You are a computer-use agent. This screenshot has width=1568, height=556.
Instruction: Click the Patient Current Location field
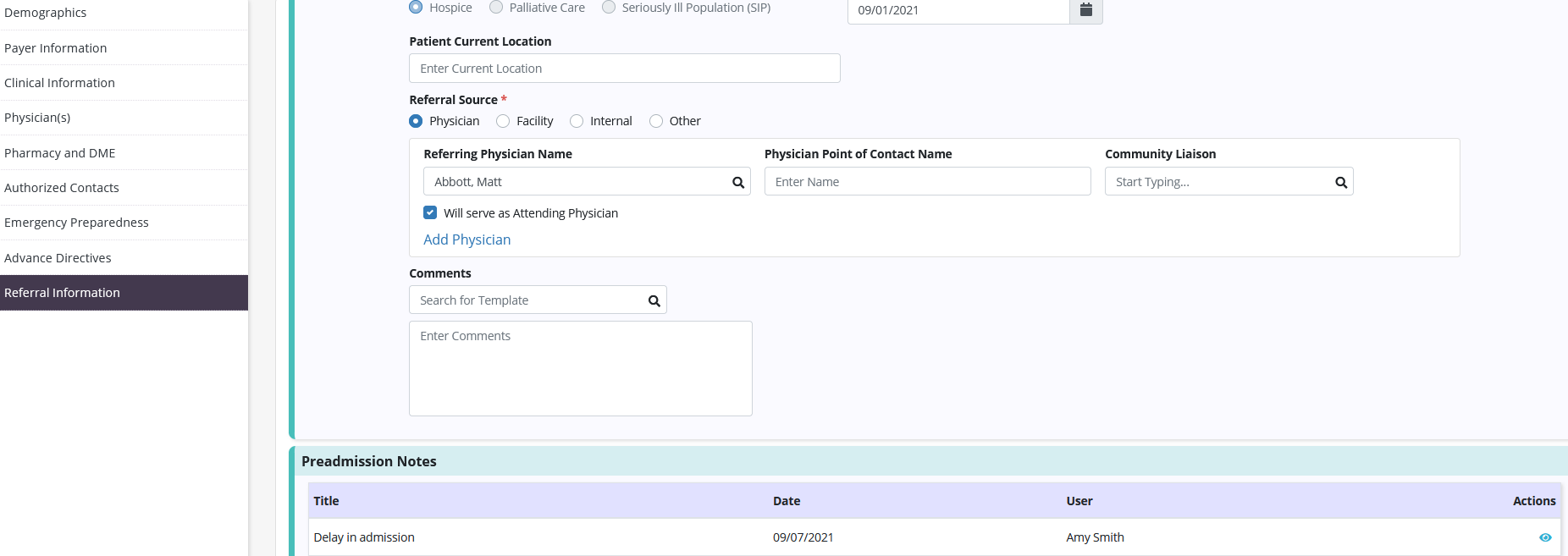click(624, 69)
